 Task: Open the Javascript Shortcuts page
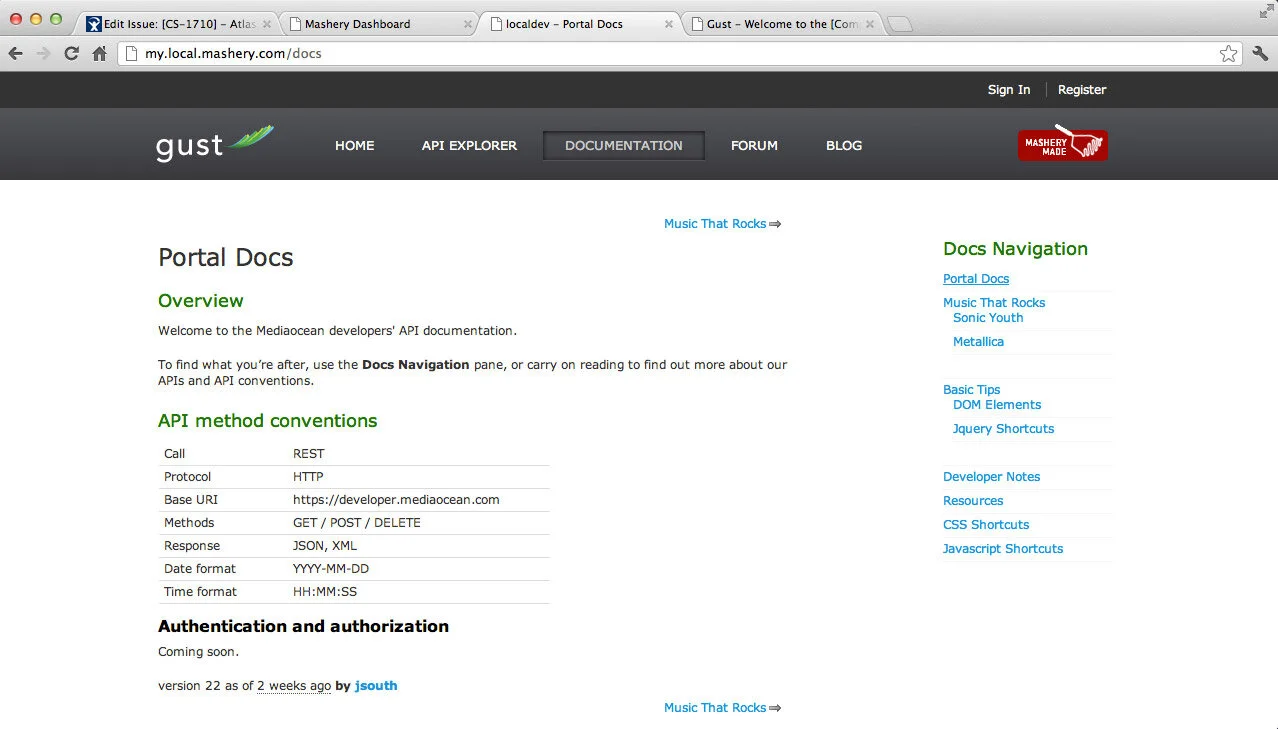[1003, 549]
